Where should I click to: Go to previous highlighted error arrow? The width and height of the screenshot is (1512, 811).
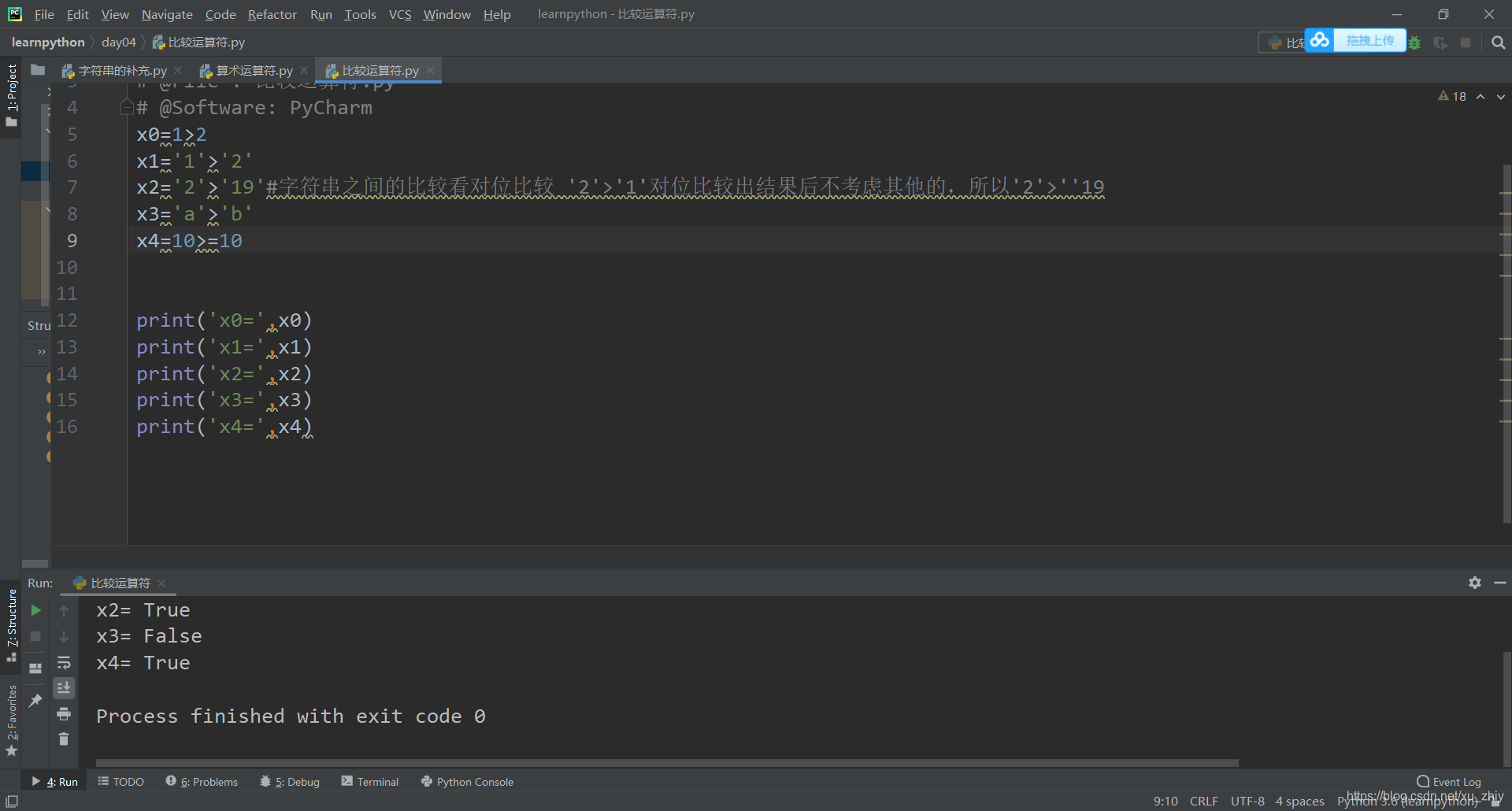(x=1480, y=96)
